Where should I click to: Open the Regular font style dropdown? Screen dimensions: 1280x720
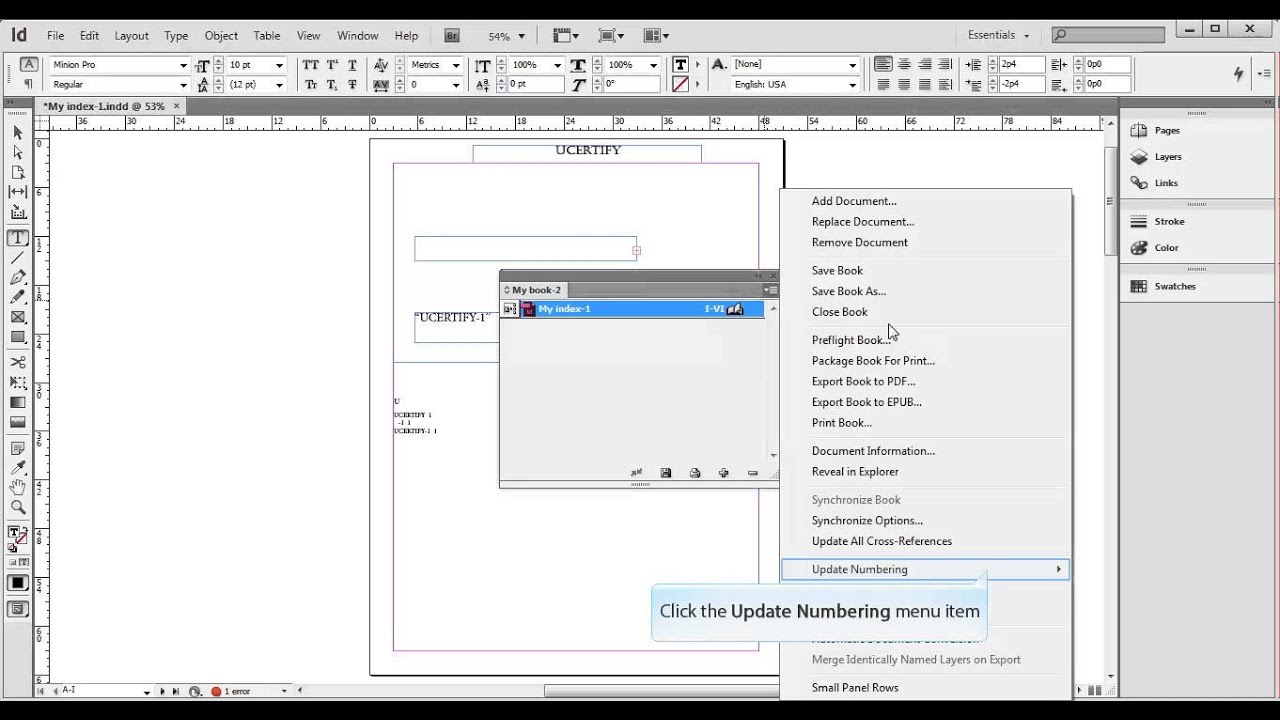183,85
